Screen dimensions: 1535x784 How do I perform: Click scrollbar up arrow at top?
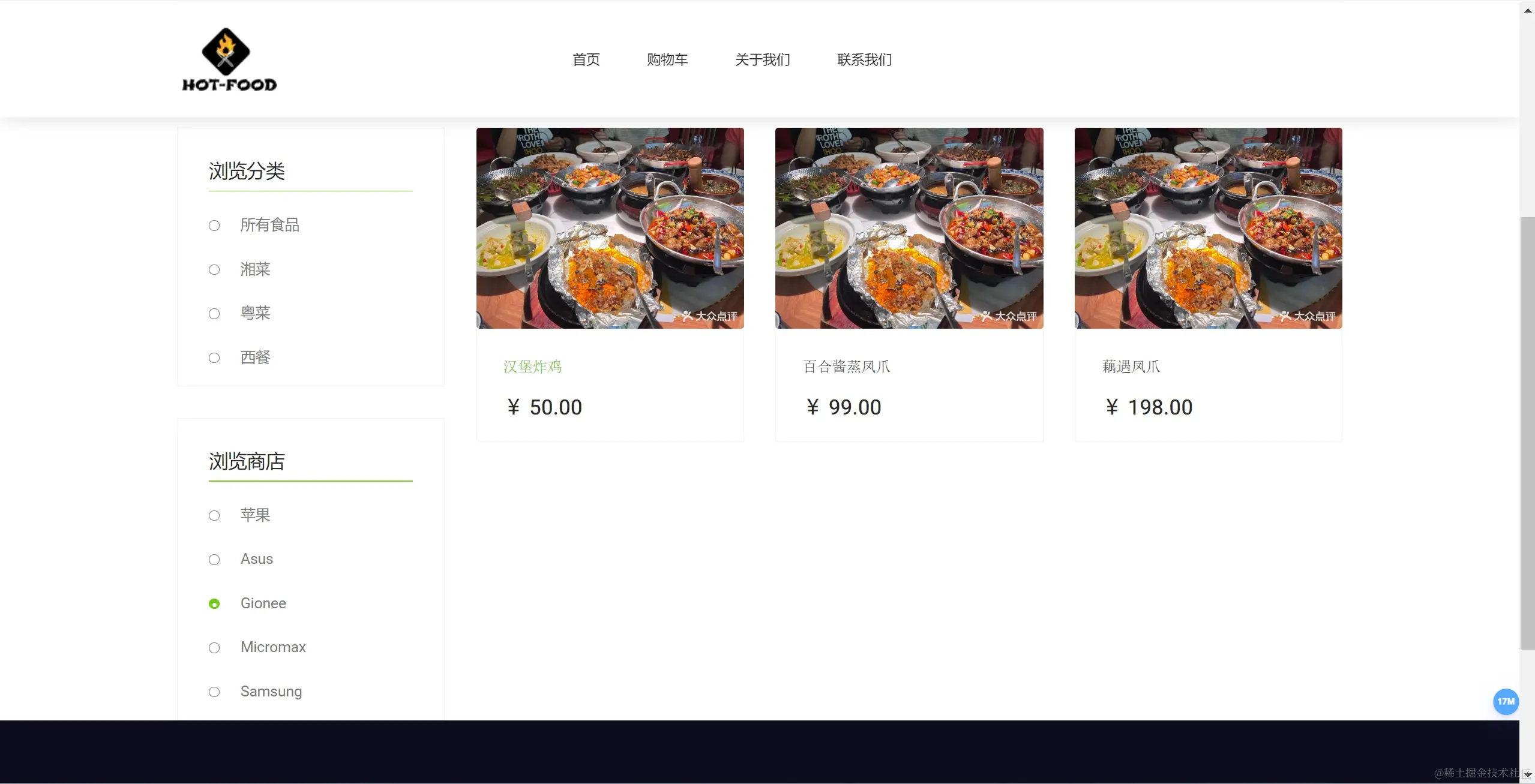point(1527,11)
